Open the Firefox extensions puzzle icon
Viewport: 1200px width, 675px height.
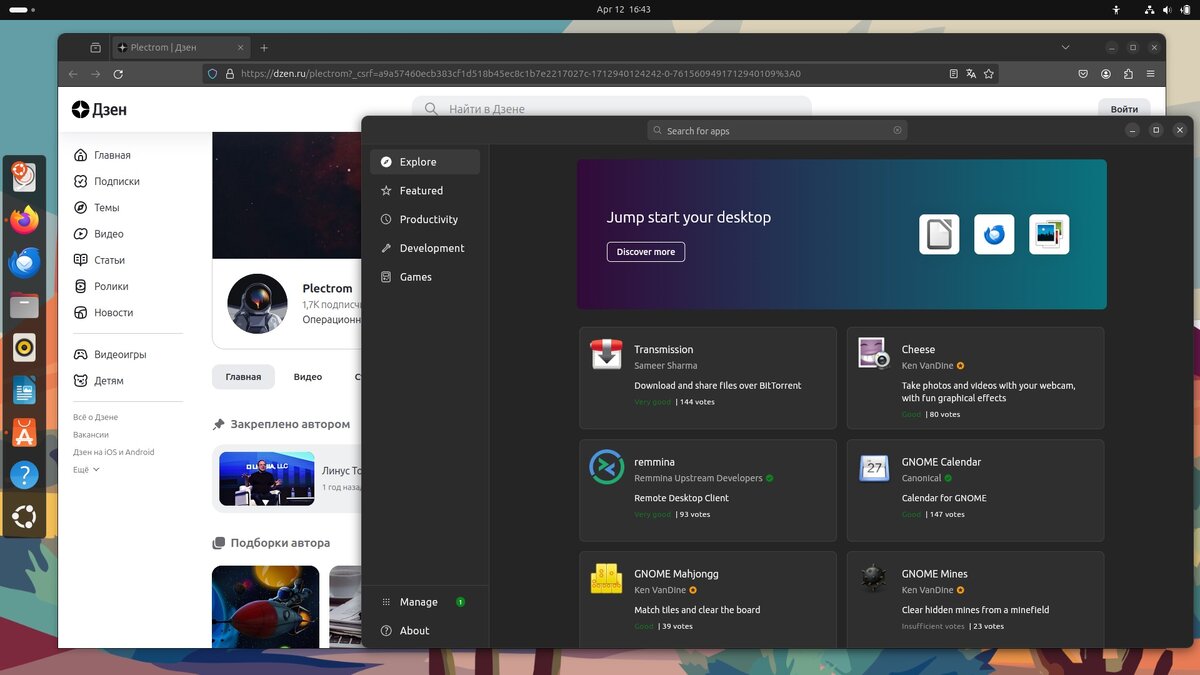(1129, 74)
